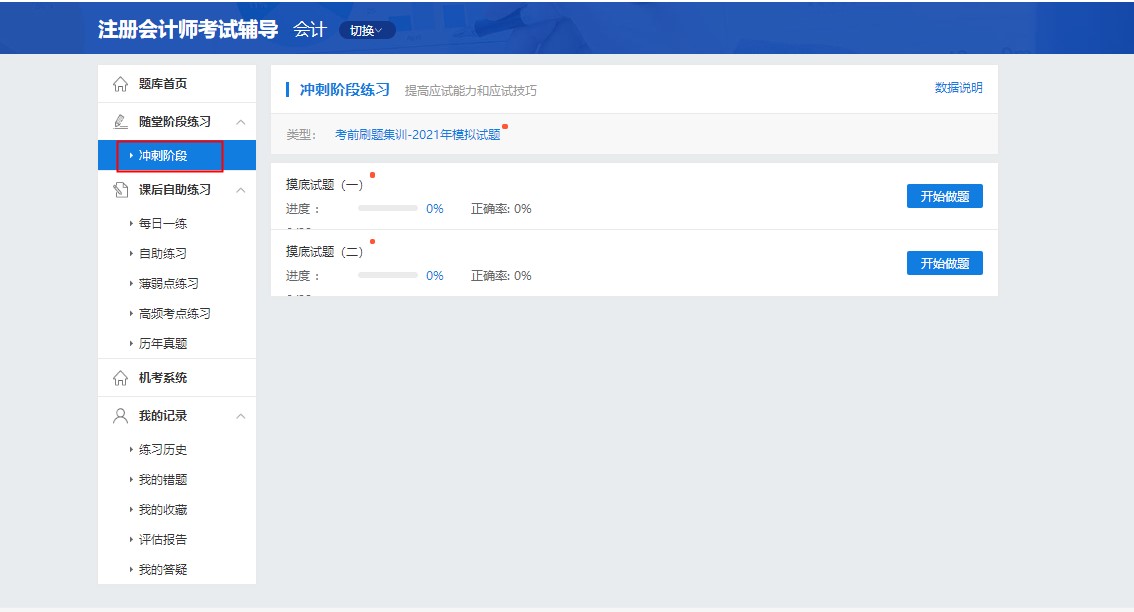The width and height of the screenshot is (1134, 612).
Task: Click the red dot on 摸底试题（二）
Action: tap(373, 241)
